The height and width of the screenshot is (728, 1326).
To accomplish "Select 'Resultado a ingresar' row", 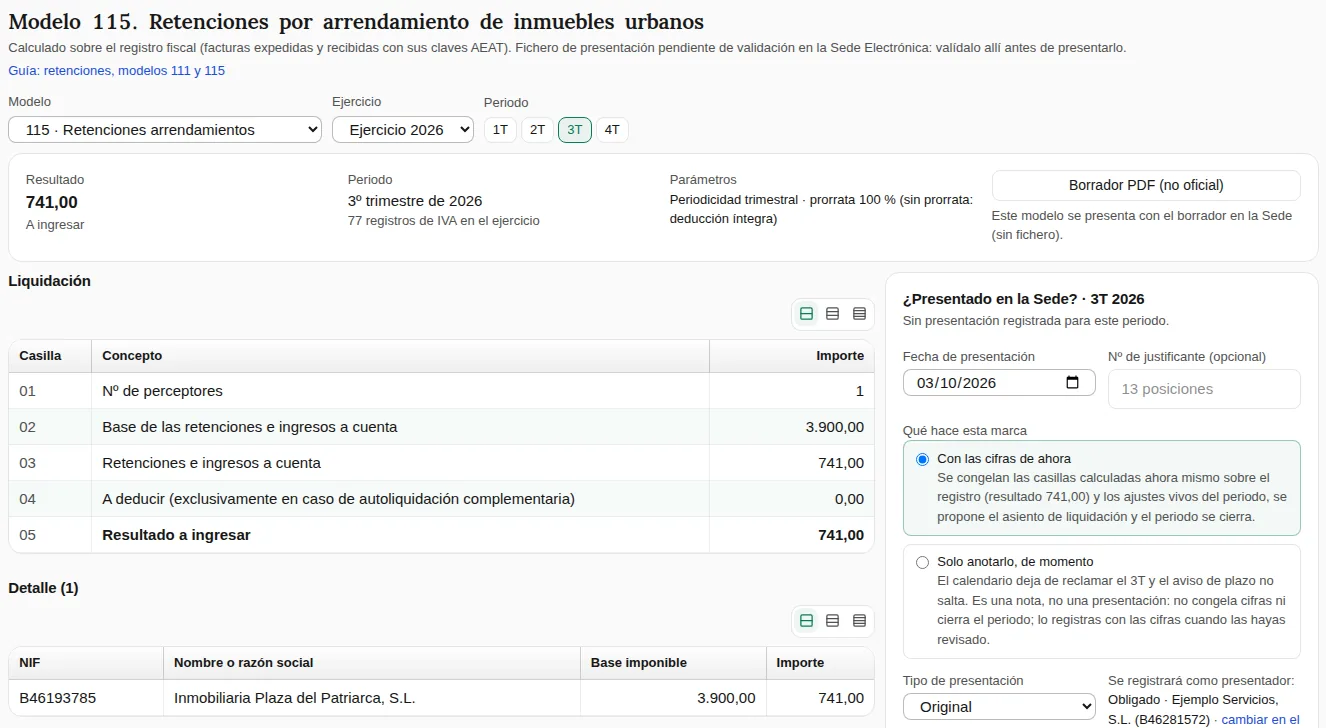I will (441, 535).
